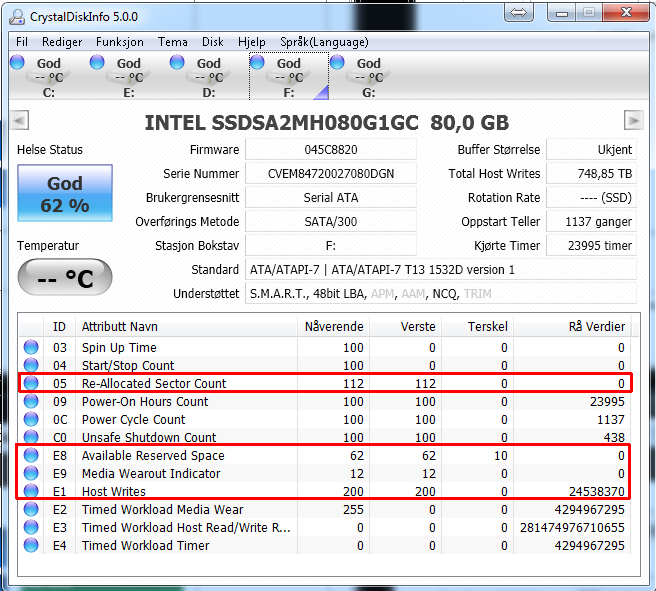Select the C: drive status tab
The width and height of the screenshot is (656, 591).
point(49,77)
